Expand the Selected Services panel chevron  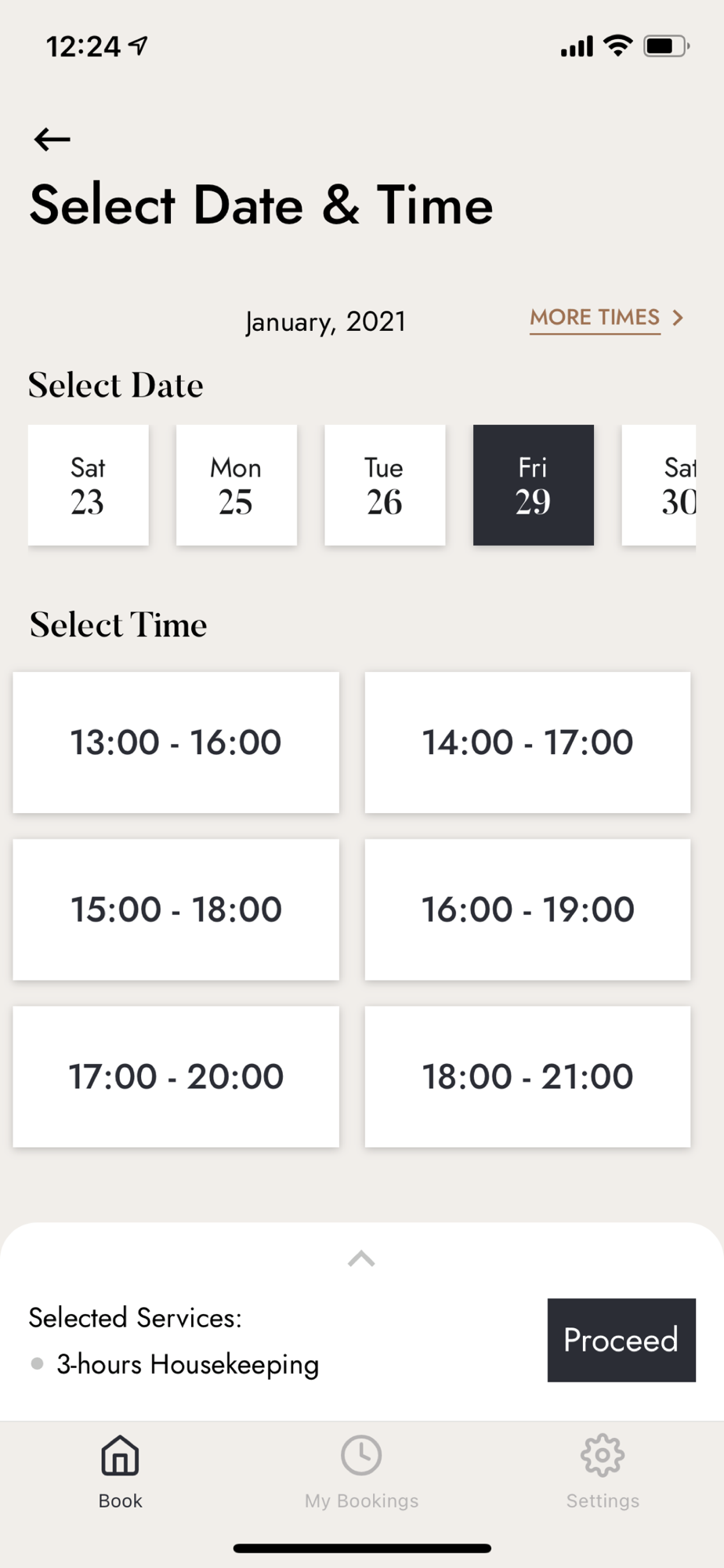click(361, 1259)
